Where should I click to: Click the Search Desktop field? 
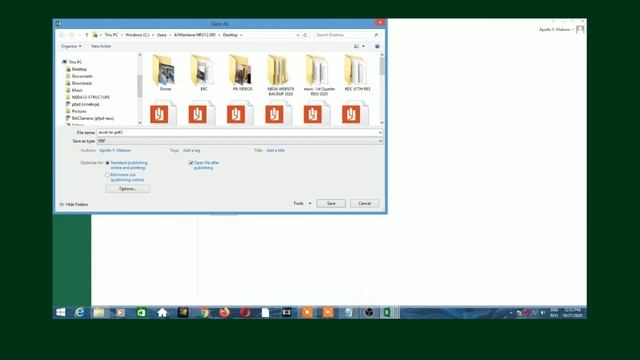pyautogui.click(x=344, y=35)
